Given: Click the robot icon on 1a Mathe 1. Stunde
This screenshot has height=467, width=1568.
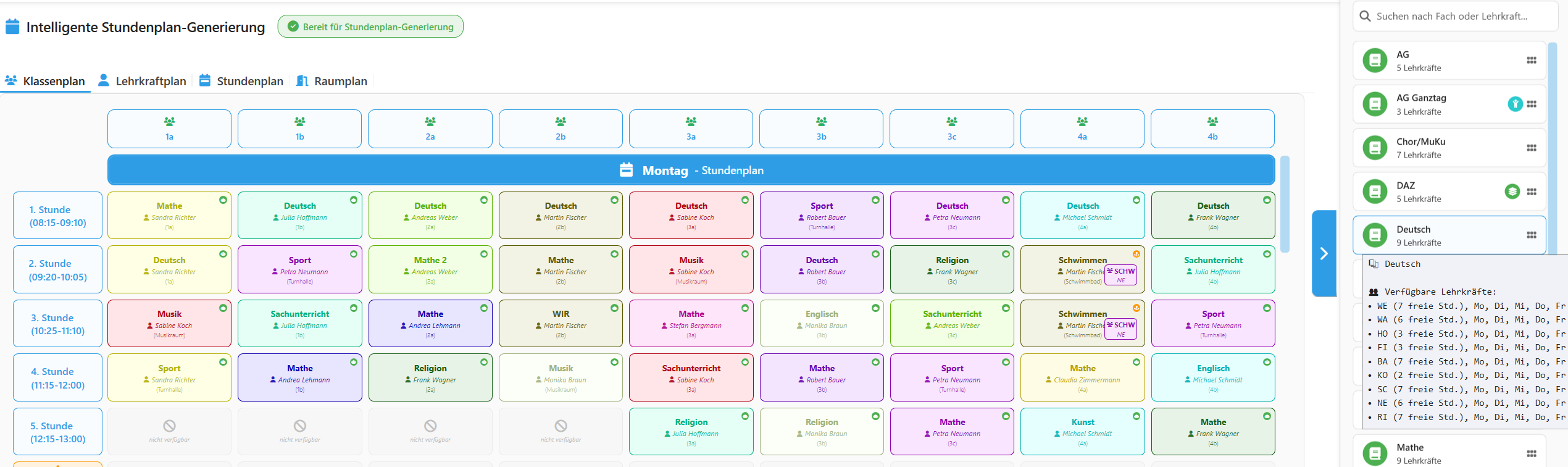Looking at the screenshot, I should (223, 200).
